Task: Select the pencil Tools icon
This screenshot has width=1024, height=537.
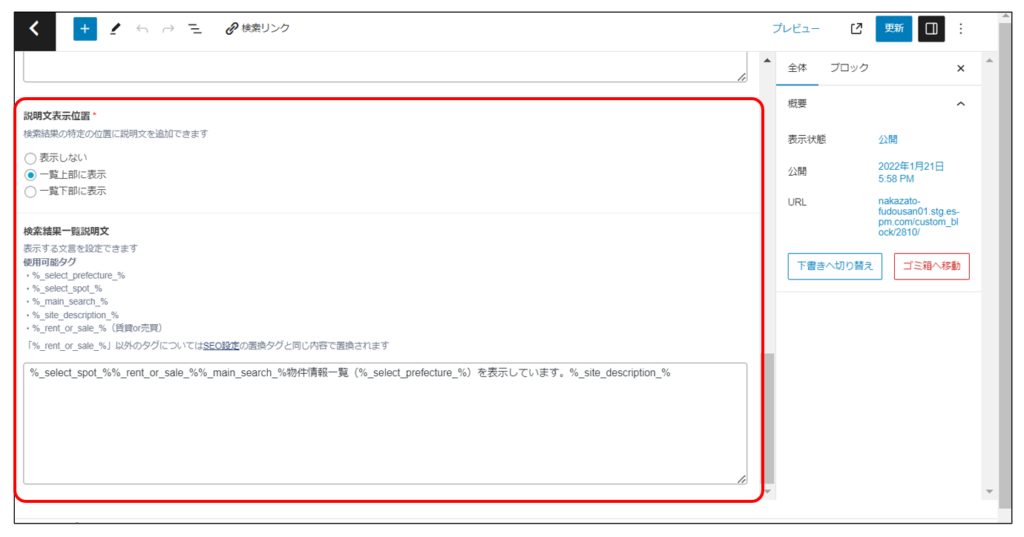Action: 114,29
